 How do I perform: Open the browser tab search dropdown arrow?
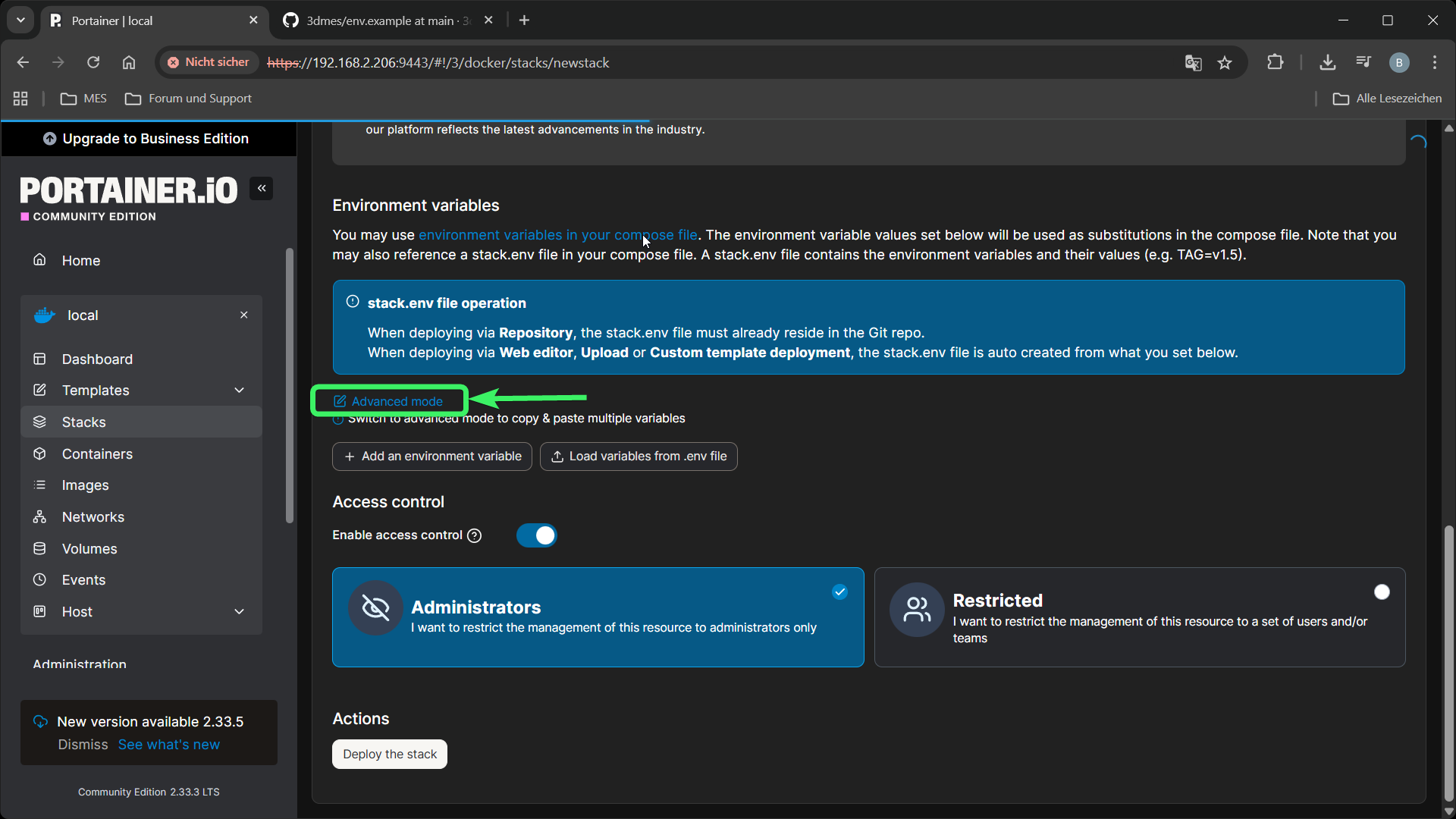[20, 20]
